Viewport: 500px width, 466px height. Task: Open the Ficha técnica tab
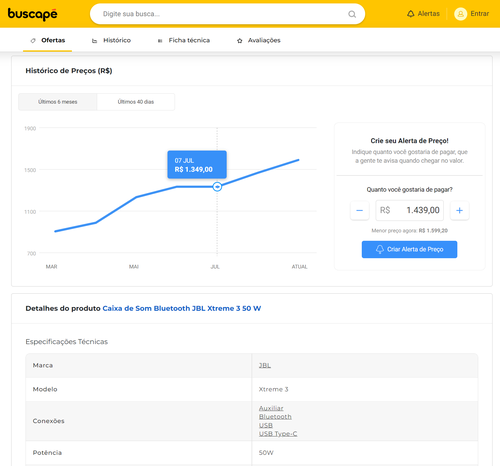pos(189,40)
